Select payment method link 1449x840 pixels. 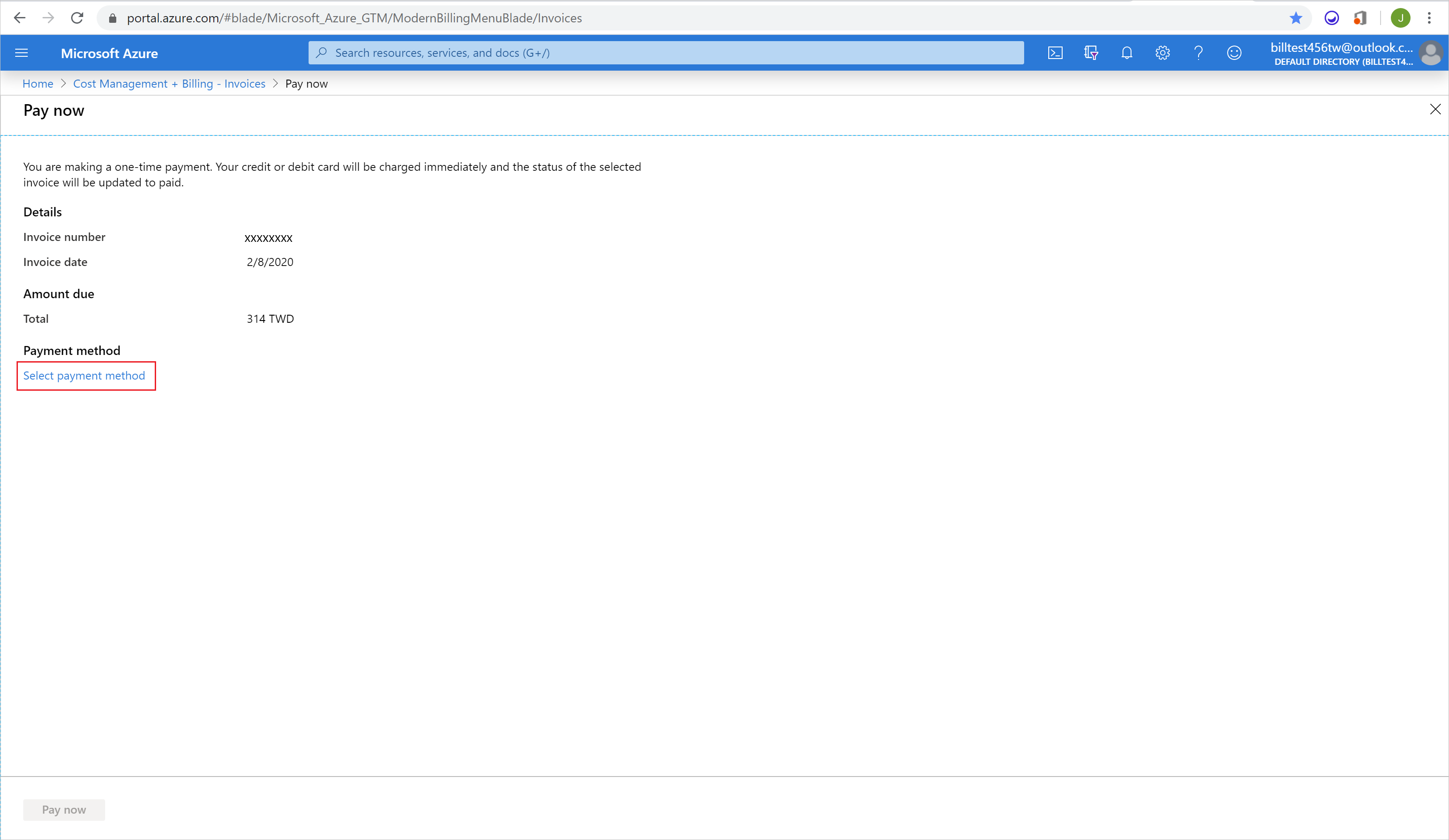coord(84,375)
